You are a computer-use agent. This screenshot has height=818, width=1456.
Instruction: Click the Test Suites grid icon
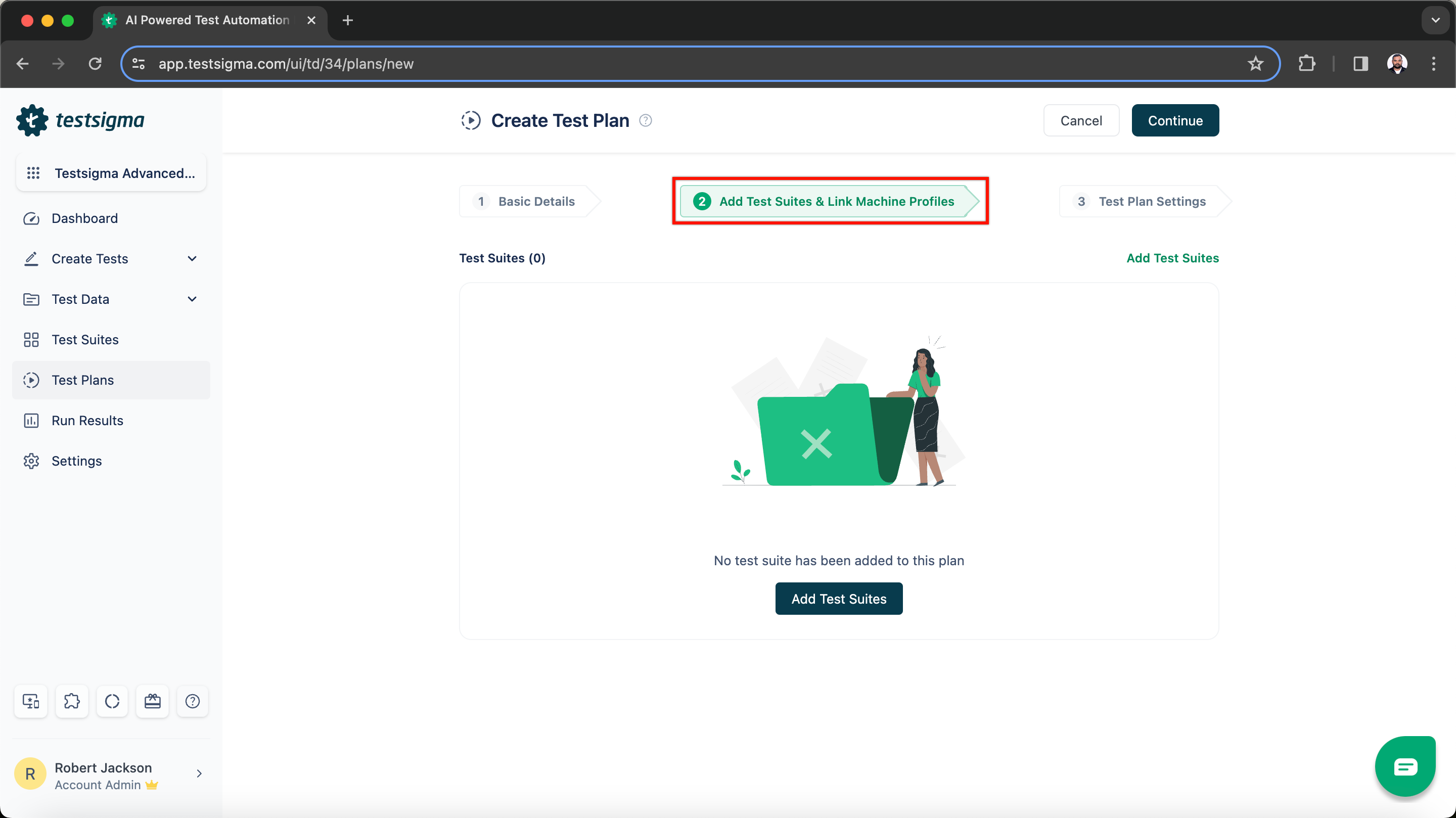click(x=31, y=340)
